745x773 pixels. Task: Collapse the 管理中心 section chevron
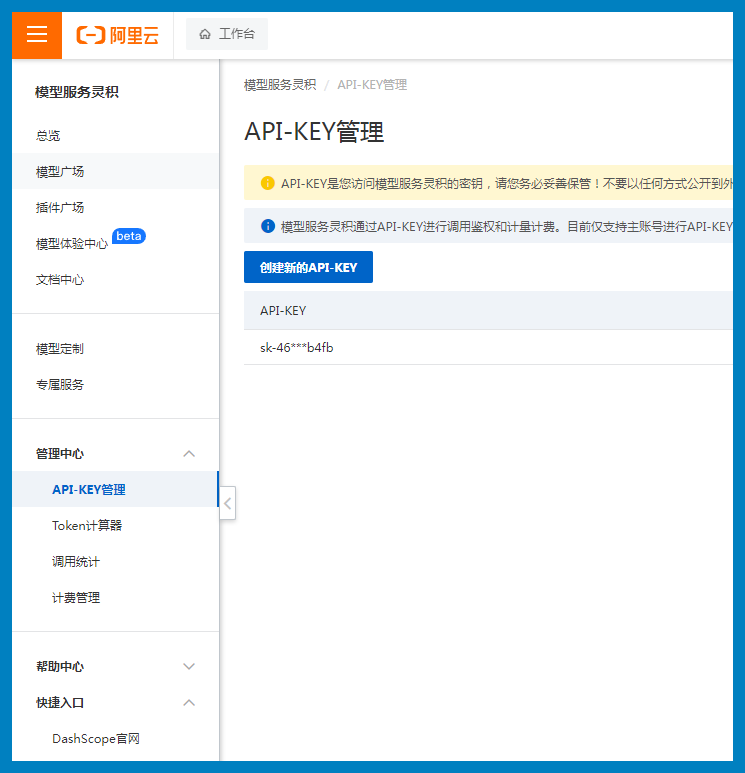pyautogui.click(x=189, y=454)
